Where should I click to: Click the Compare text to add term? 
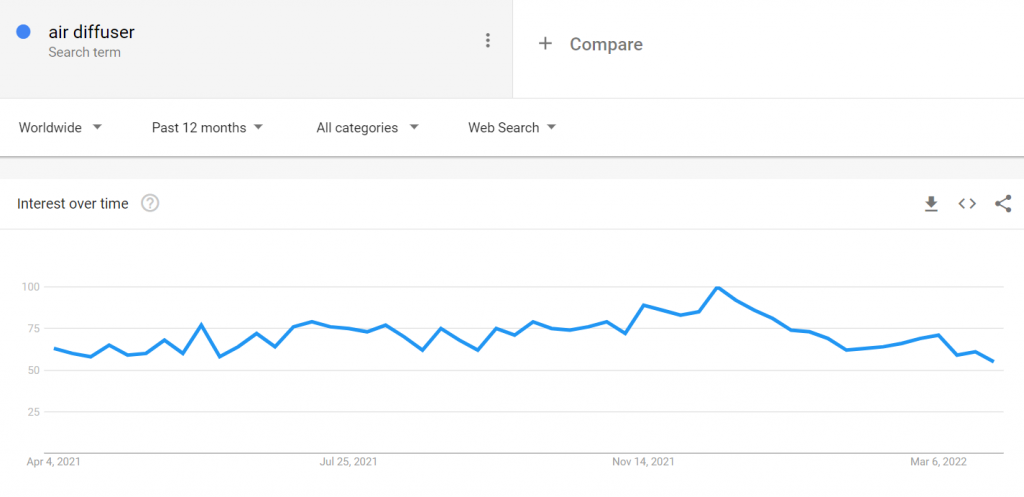606,44
